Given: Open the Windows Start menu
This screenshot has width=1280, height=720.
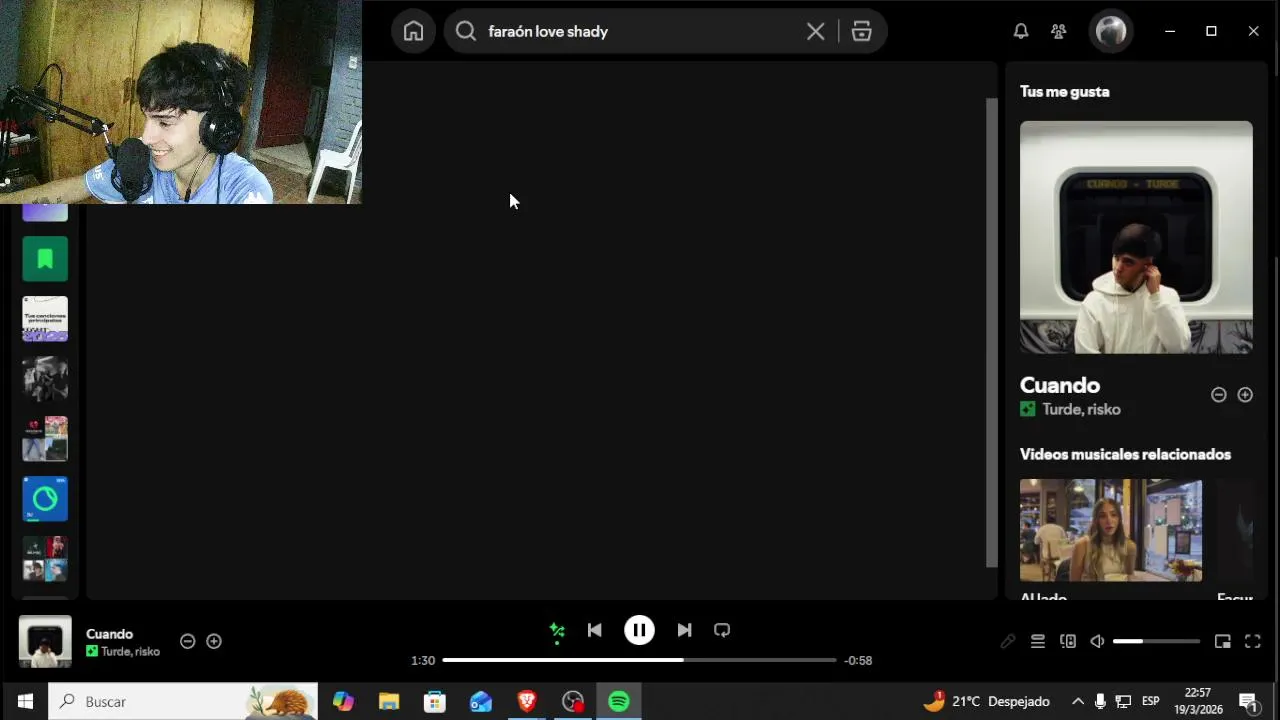Looking at the screenshot, I should pyautogui.click(x=24, y=701).
